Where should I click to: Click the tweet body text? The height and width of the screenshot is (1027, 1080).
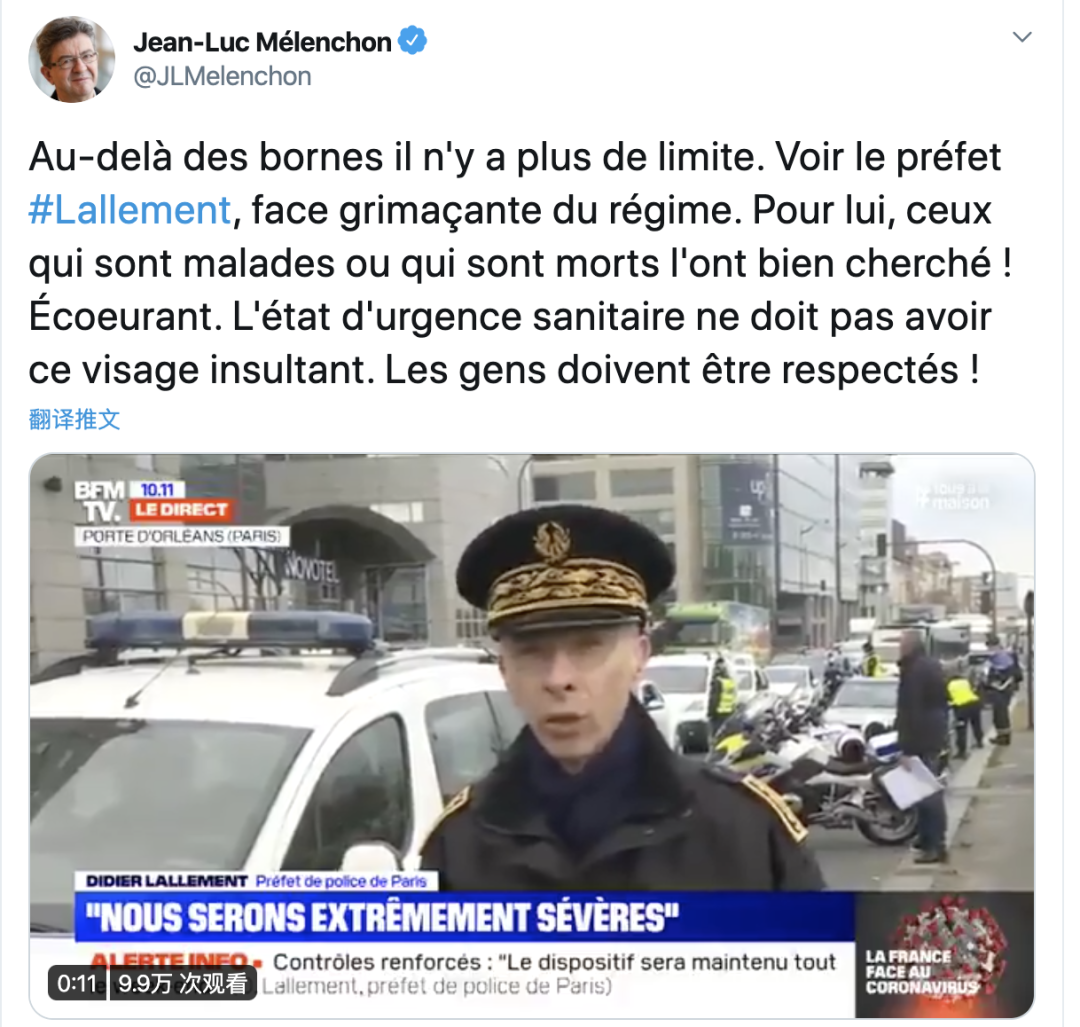520,263
